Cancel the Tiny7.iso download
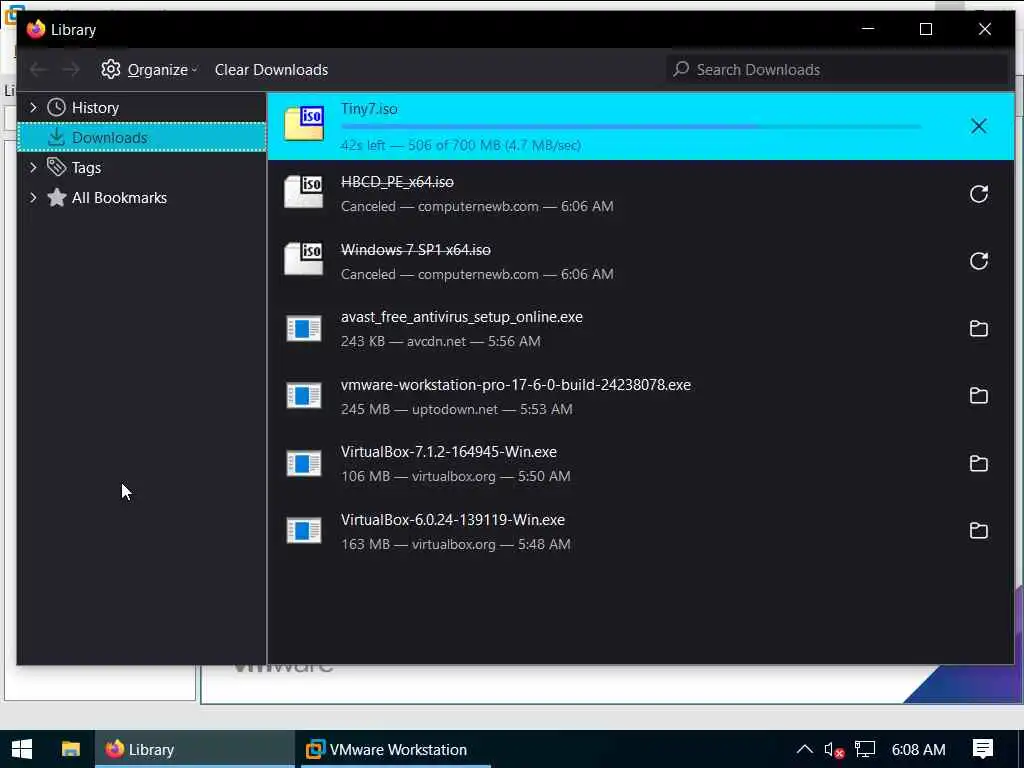Image resolution: width=1024 pixels, height=768 pixels. 978,126
